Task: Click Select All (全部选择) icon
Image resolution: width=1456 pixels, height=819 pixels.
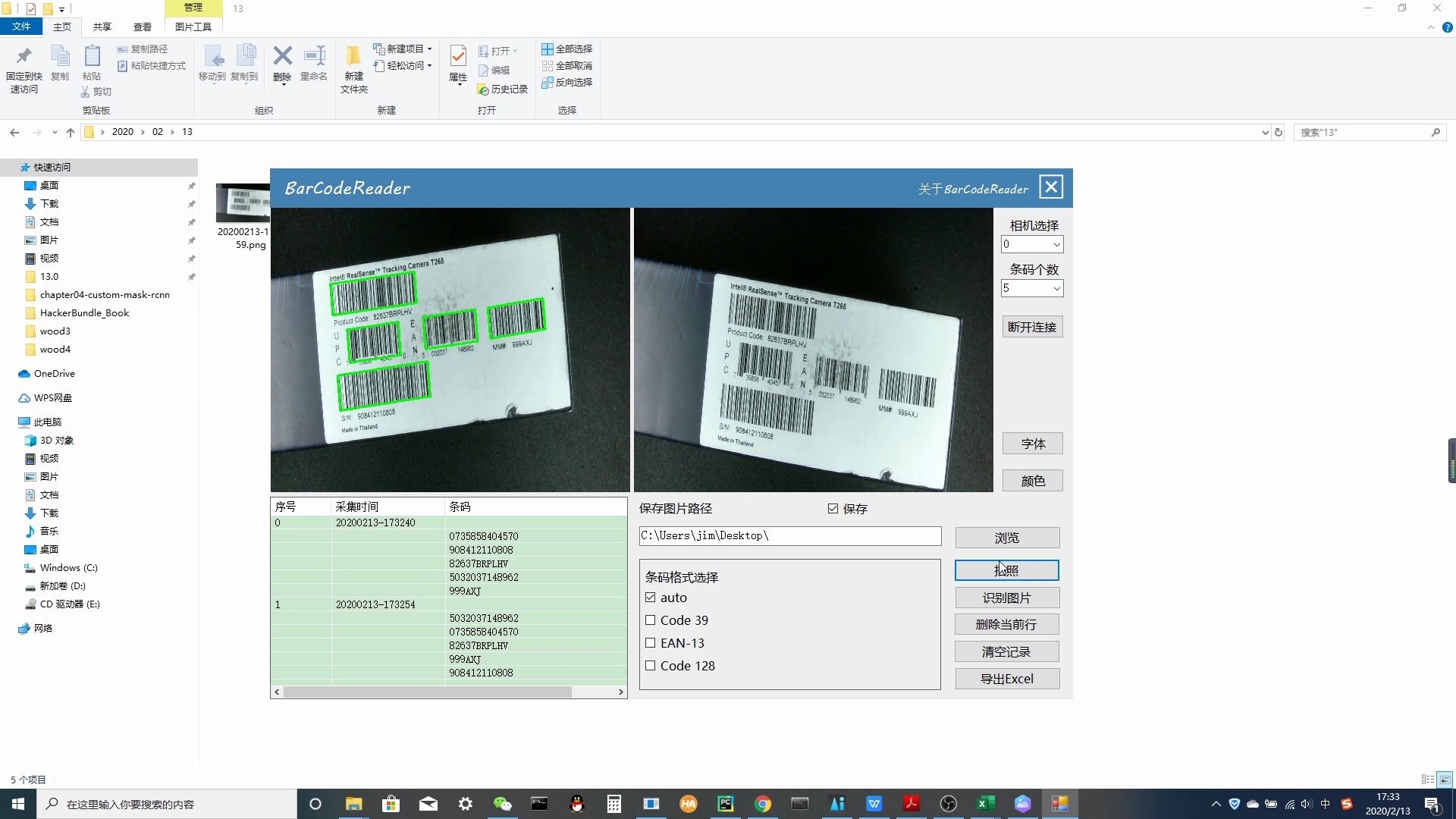Action: [x=566, y=49]
